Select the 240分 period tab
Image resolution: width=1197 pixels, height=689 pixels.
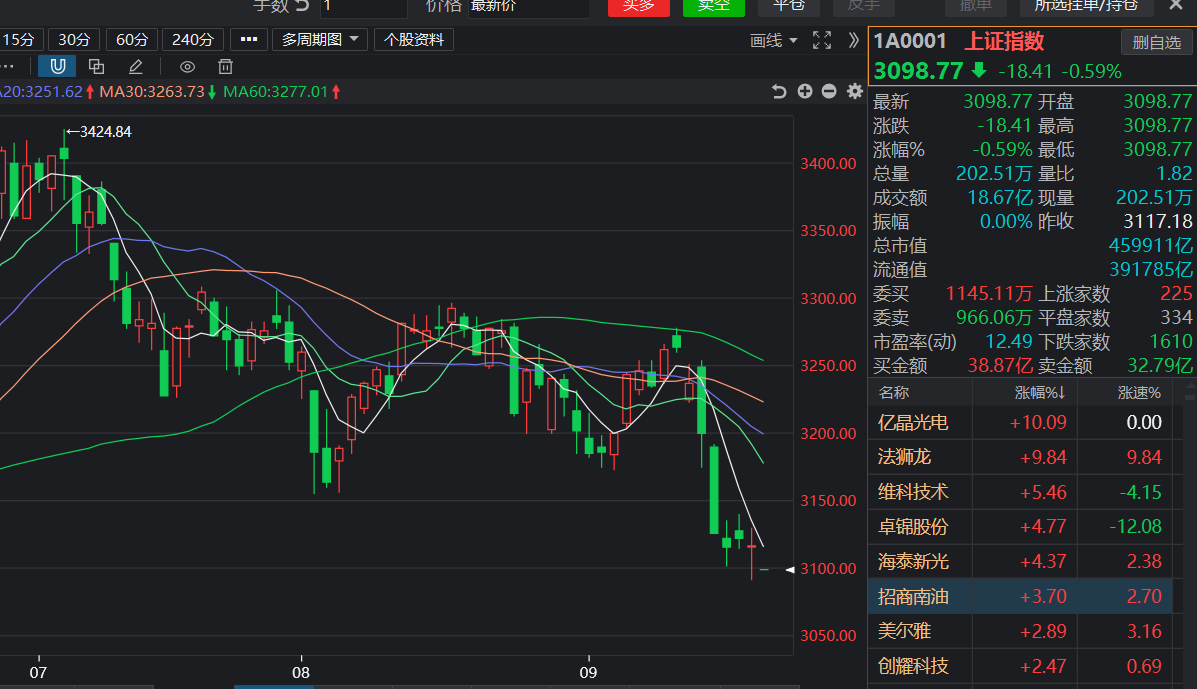[193, 40]
